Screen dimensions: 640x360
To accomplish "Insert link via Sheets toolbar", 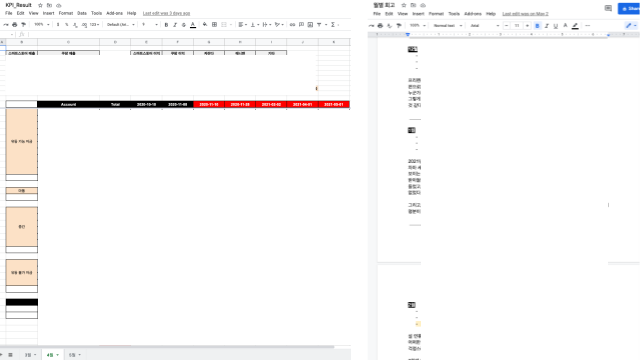I will pyautogui.click(x=292, y=24).
